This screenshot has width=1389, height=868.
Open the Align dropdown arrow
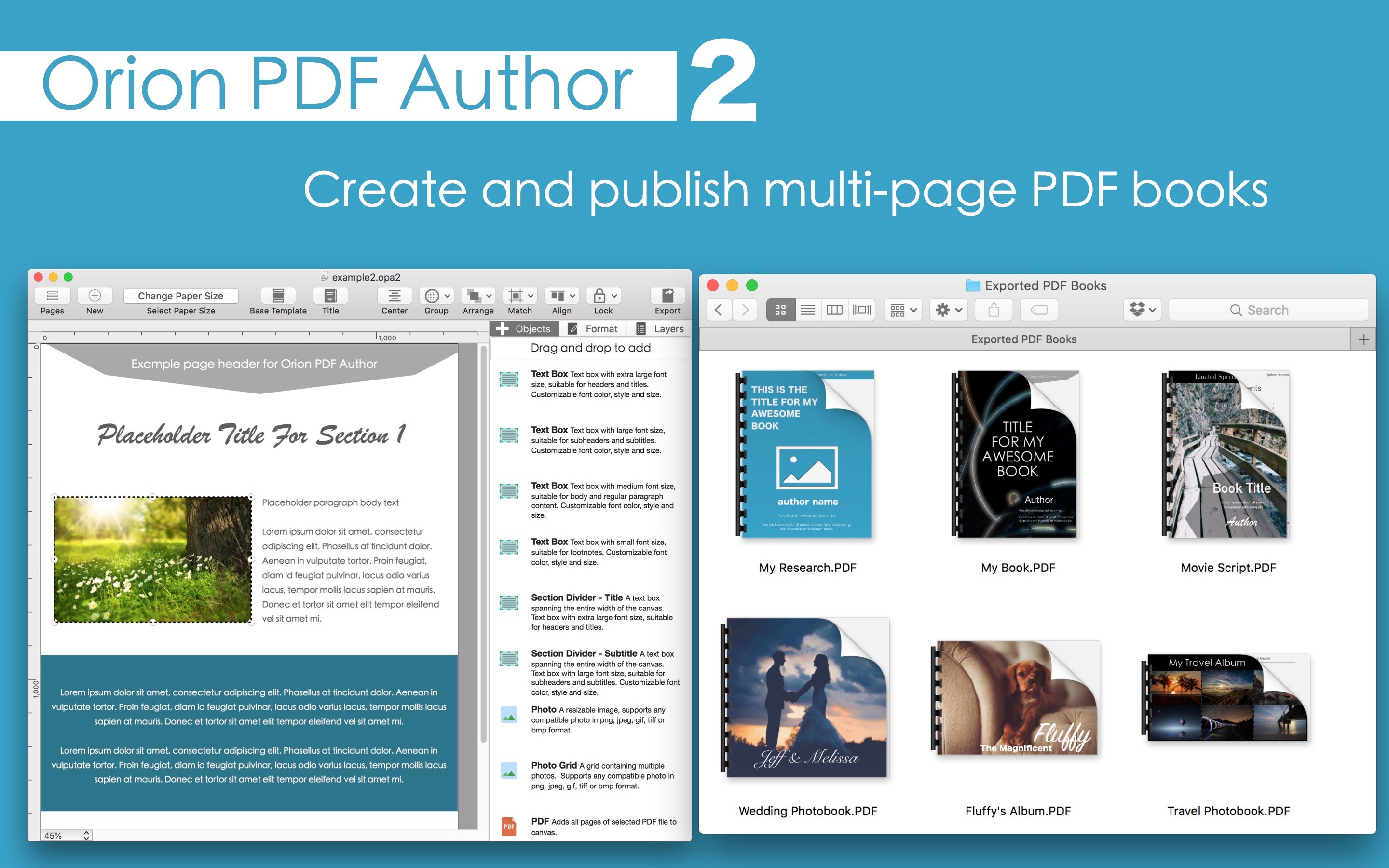pos(572,296)
